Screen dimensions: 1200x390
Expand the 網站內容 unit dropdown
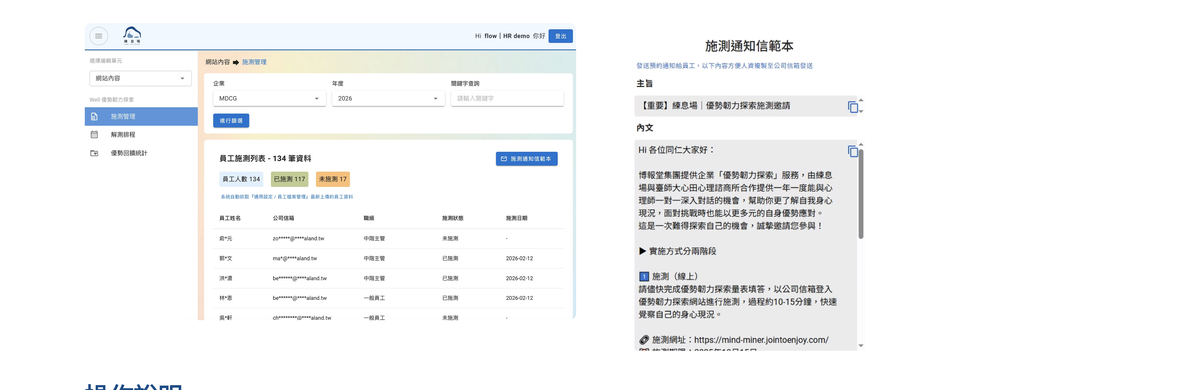click(x=140, y=78)
